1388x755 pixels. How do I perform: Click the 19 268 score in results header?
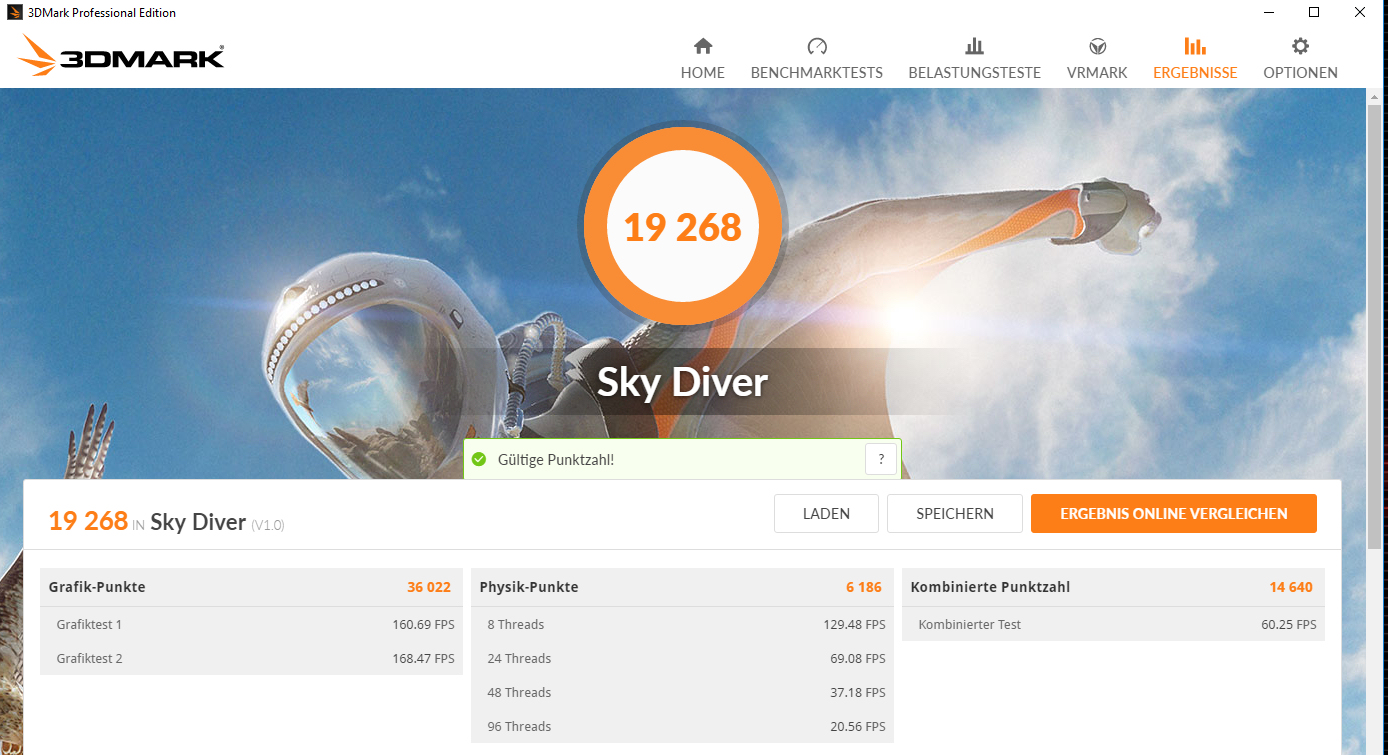coord(88,521)
